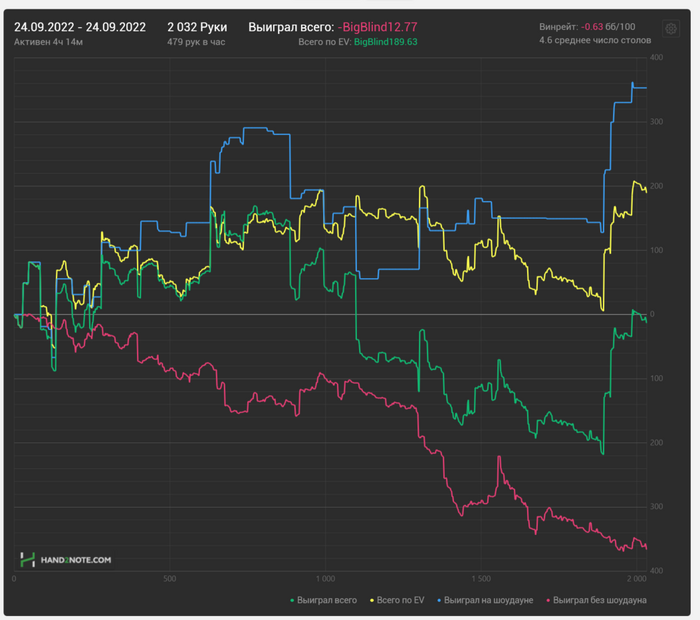The width and height of the screenshot is (700, 620).
Task: Click the 'Активен 4ч 14м' label
Action: tap(46, 43)
